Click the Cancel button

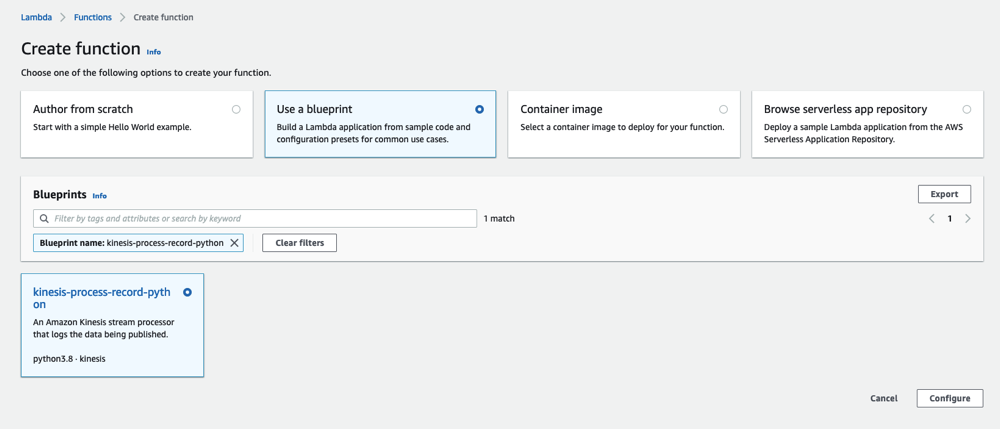tap(883, 398)
